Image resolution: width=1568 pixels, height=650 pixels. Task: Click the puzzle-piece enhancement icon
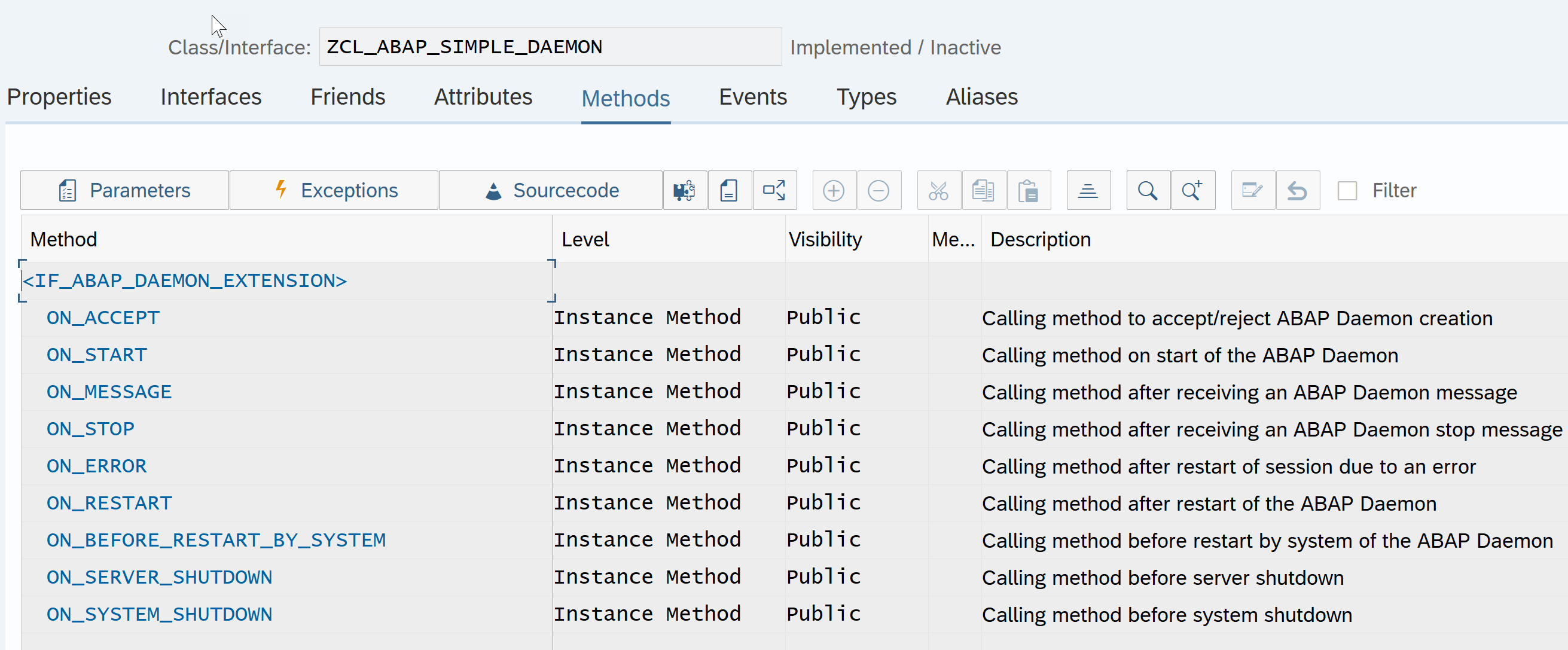tap(685, 191)
